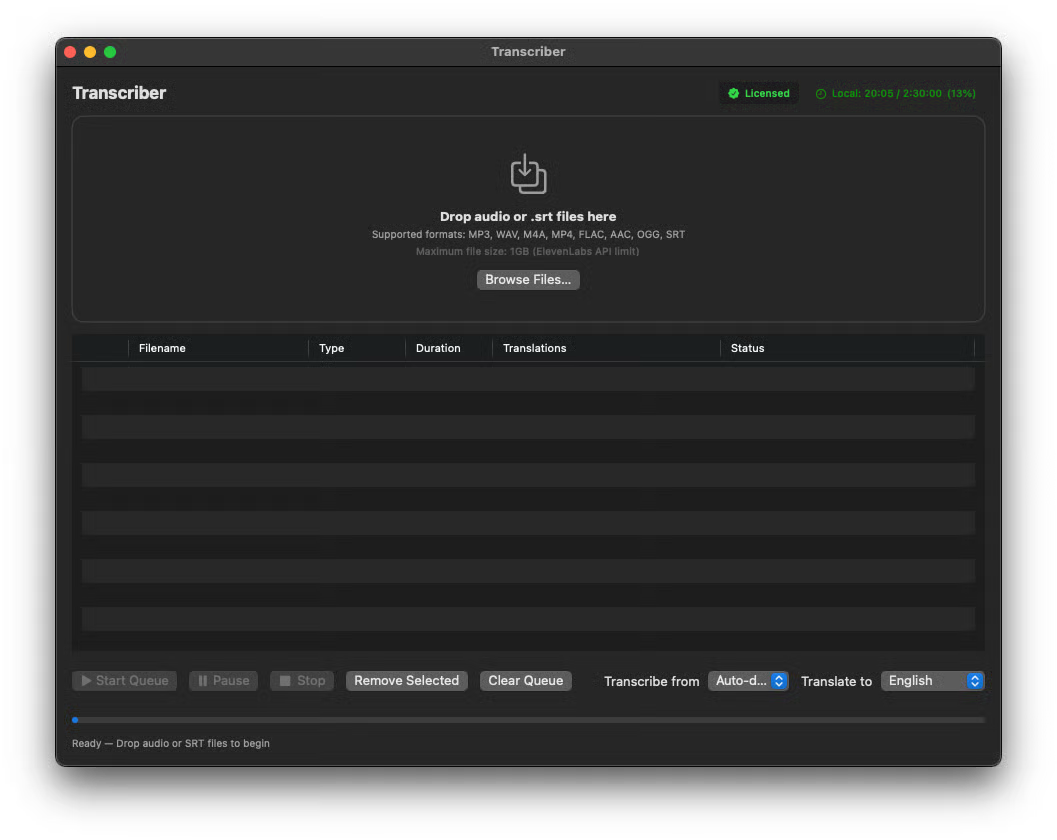Click the play icon on Start Queue
This screenshot has height=840, width=1057.
86,680
